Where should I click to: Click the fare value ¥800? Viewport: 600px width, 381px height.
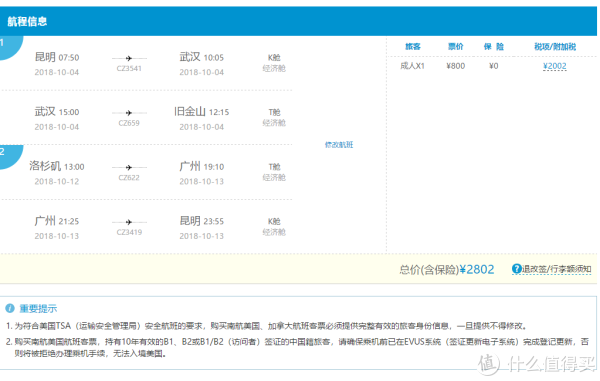[x=455, y=66]
